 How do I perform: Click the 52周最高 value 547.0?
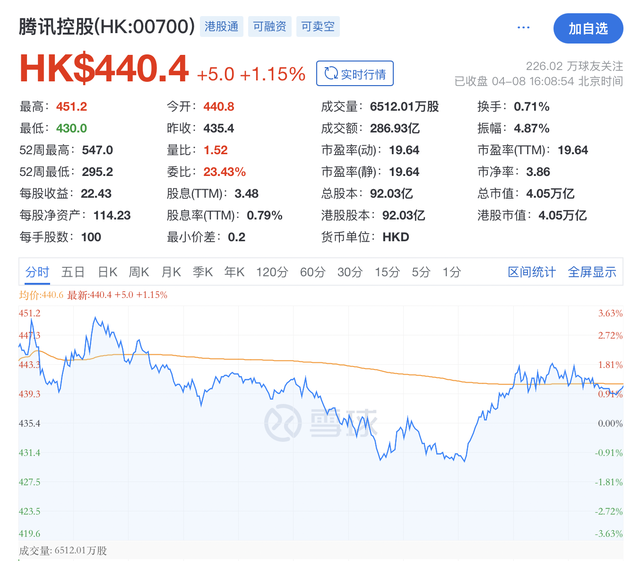tap(97, 150)
